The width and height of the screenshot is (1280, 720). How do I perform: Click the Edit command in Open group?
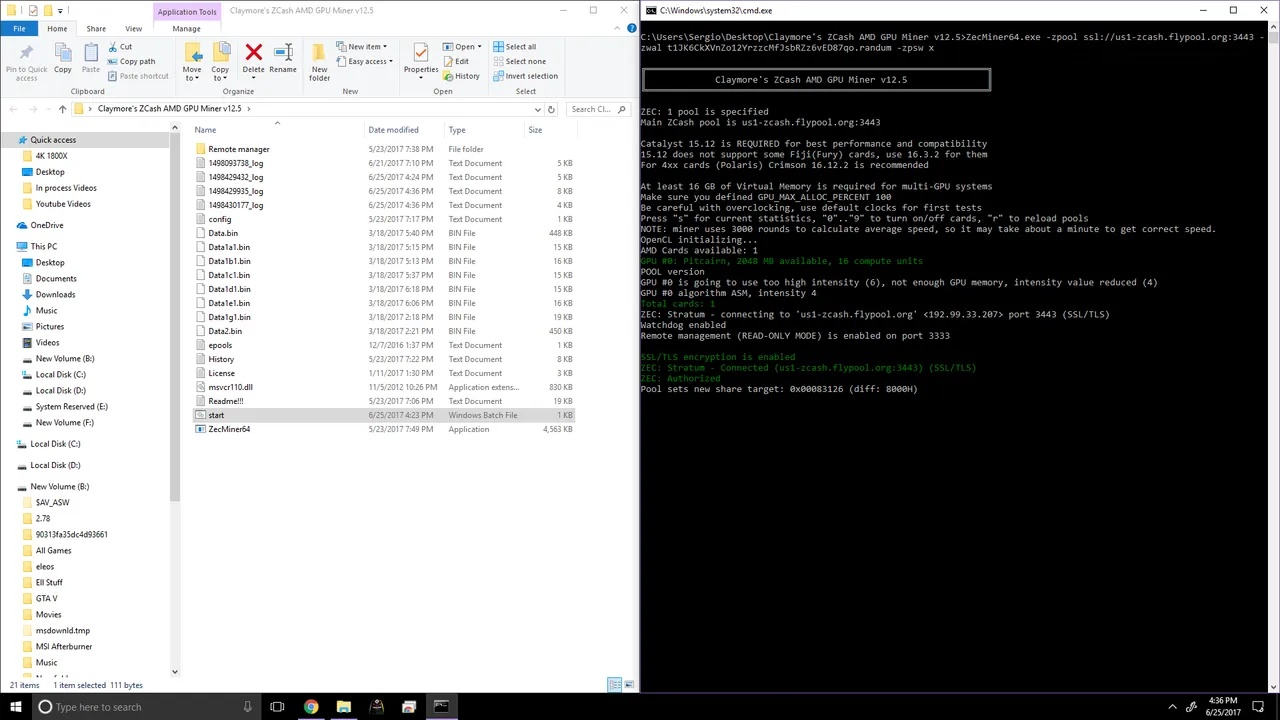coord(455,61)
